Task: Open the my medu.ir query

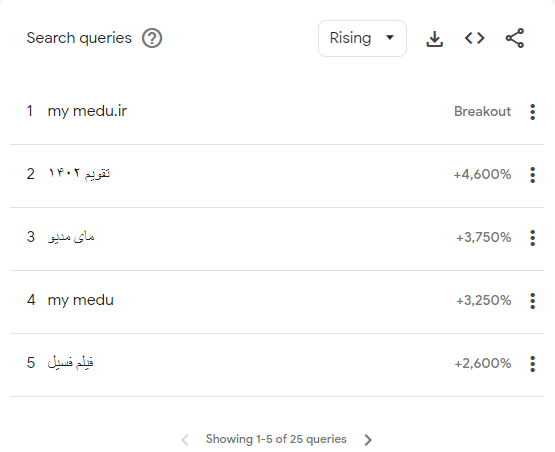Action: coord(87,111)
